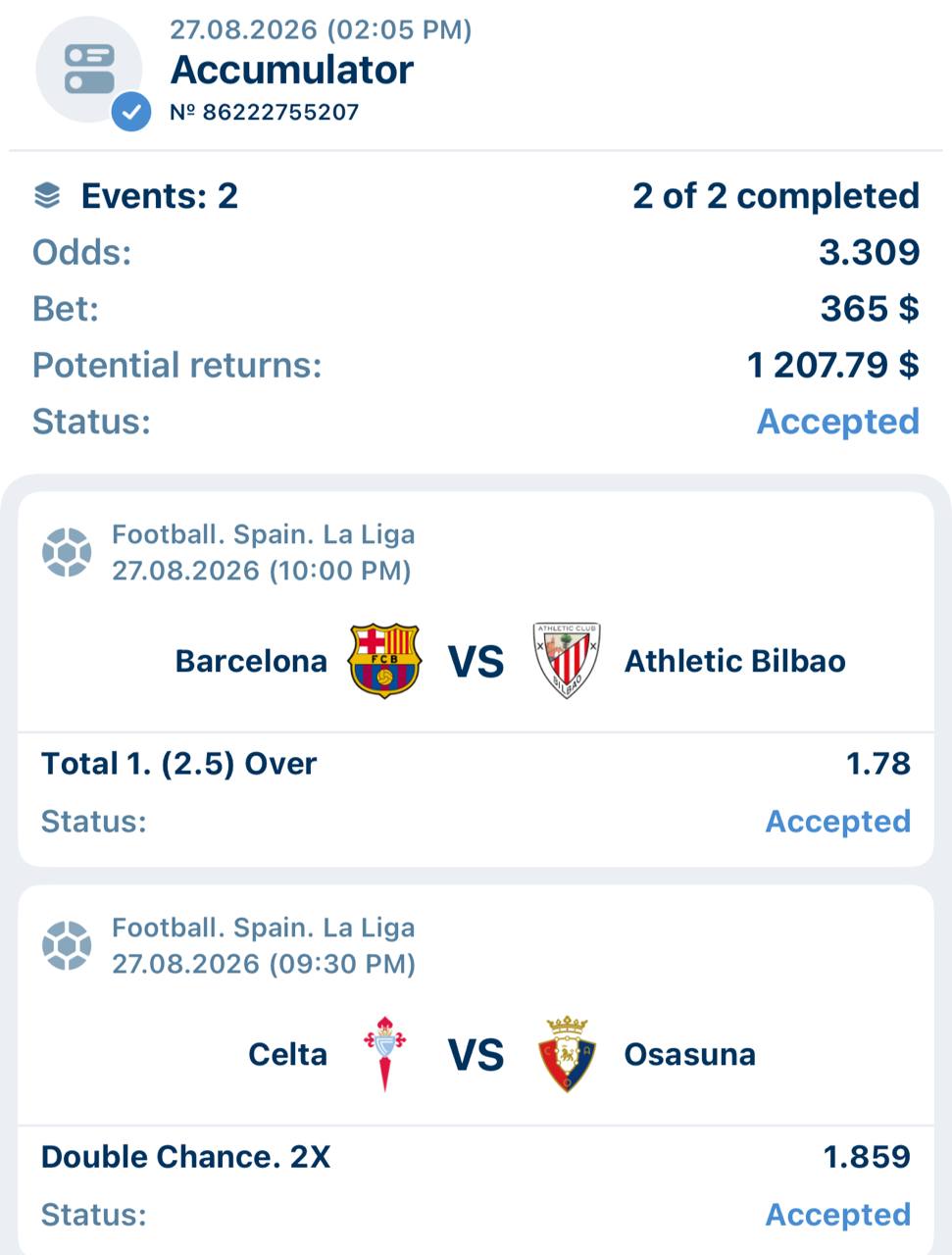Viewport: 952px width, 1255px height.
Task: Click the Barcelona club crest
Action: (x=384, y=661)
